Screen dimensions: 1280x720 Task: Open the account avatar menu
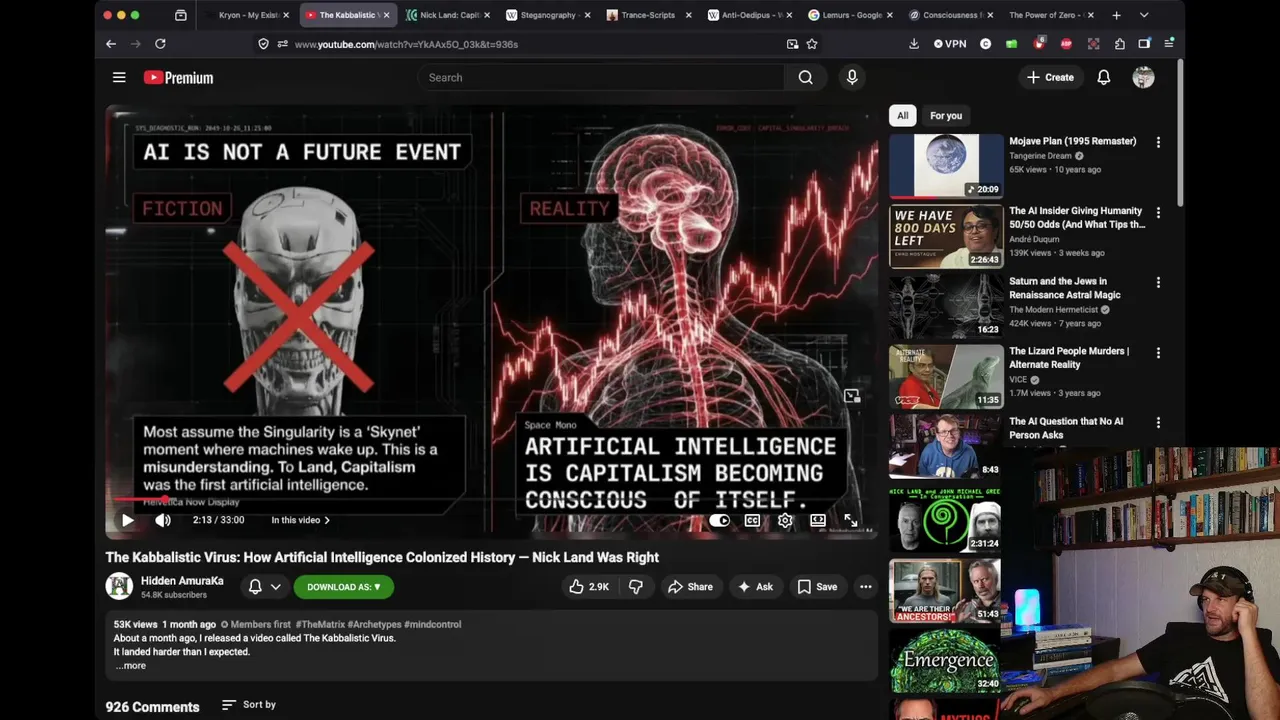1143,77
